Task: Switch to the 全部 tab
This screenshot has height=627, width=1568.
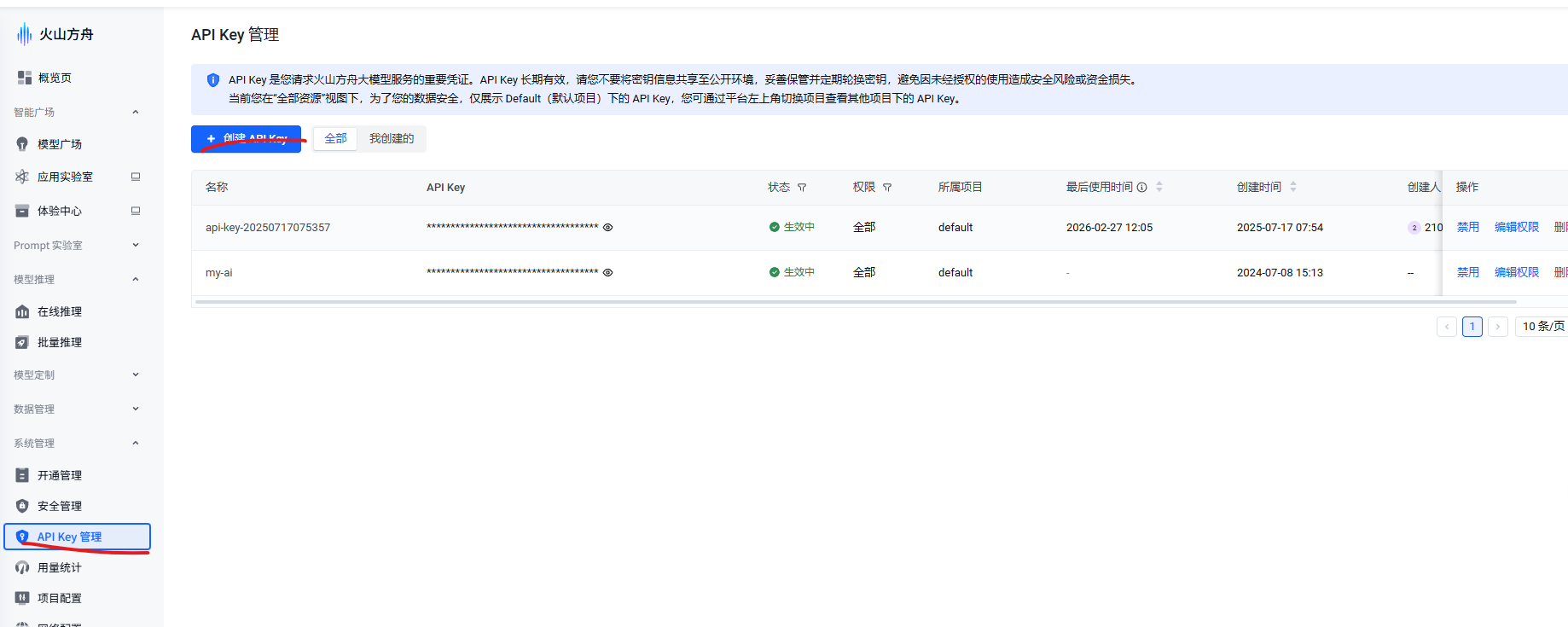Action: (335, 139)
